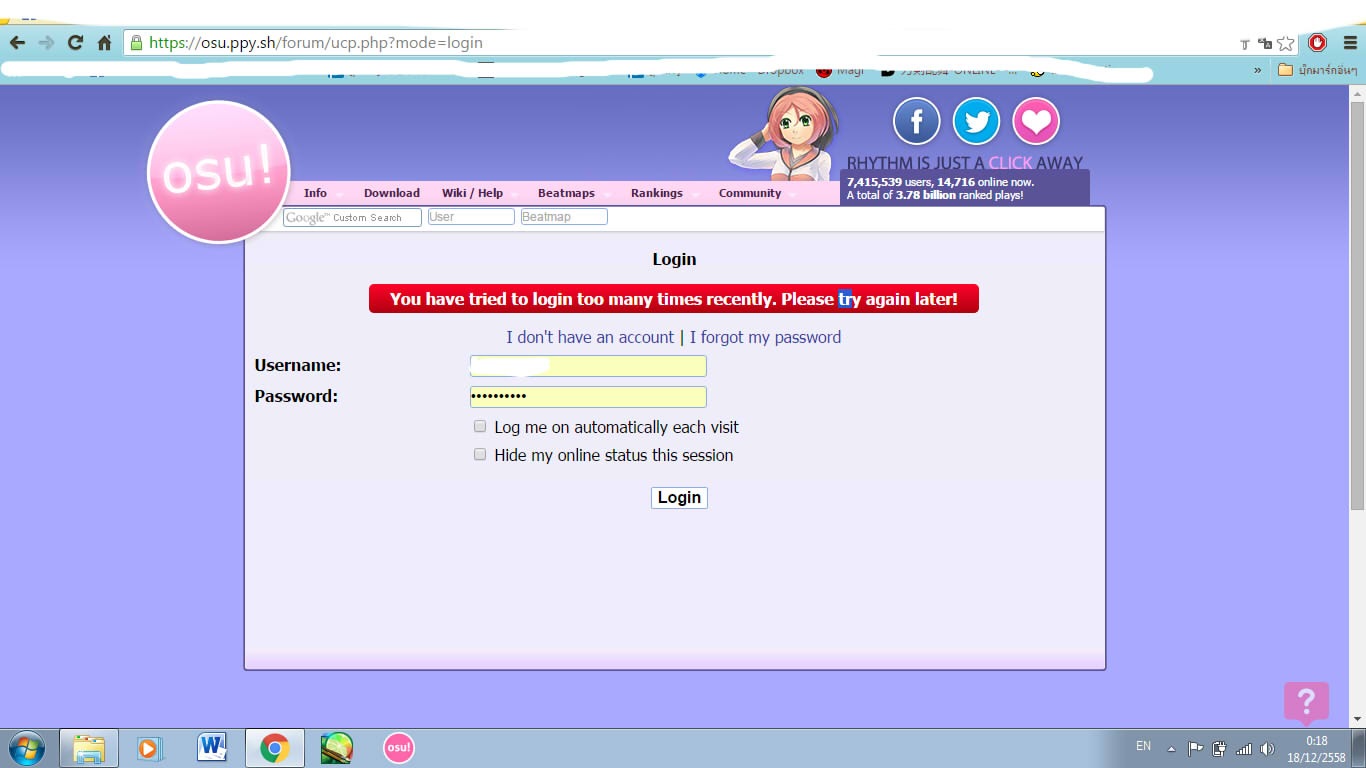Bookmark page with star icon
Image resolution: width=1366 pixels, height=768 pixels.
[1286, 43]
